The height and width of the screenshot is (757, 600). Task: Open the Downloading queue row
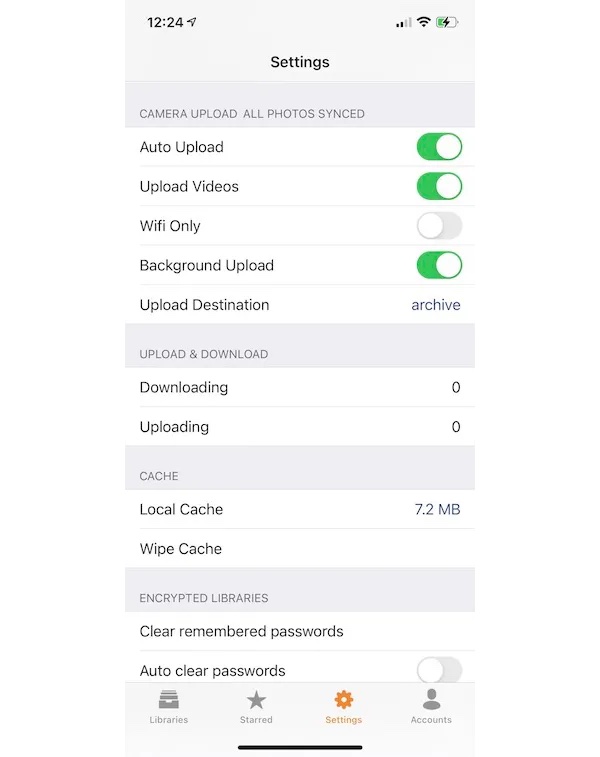pyautogui.click(x=300, y=387)
